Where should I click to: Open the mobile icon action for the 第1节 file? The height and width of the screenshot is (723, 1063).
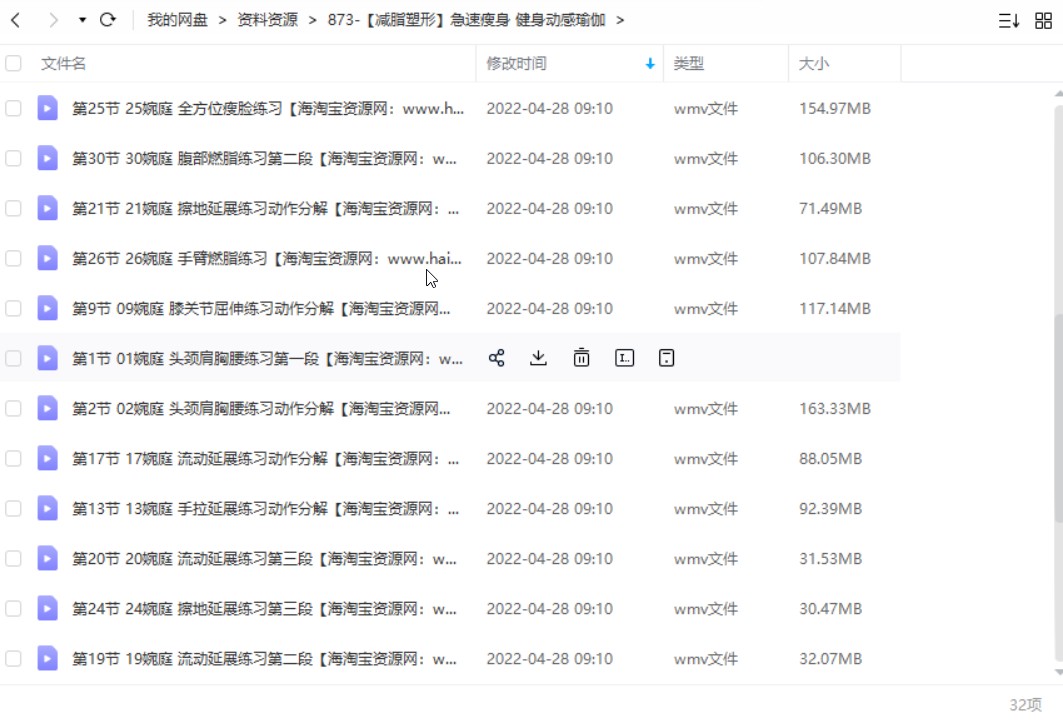[x=666, y=358]
